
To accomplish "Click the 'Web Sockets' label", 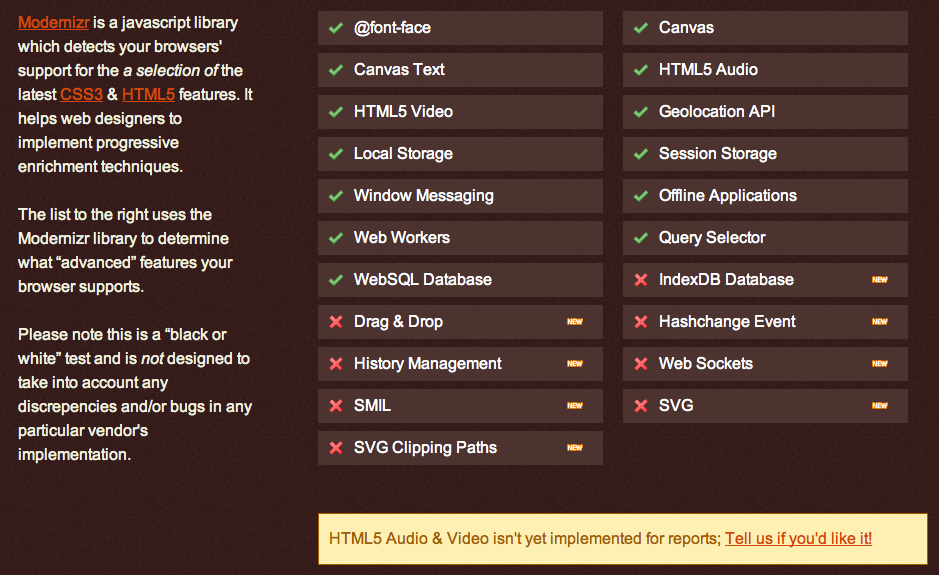I will [705, 363].
